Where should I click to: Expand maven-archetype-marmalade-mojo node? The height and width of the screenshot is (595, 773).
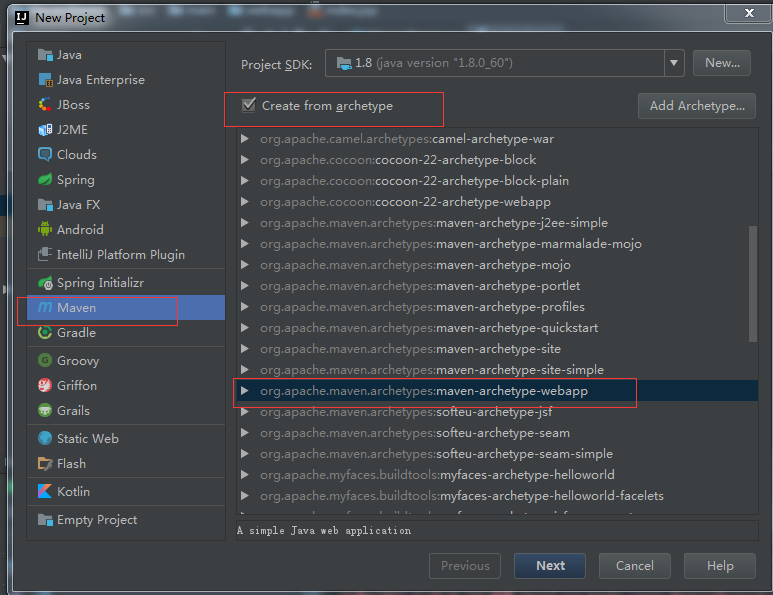tap(245, 244)
